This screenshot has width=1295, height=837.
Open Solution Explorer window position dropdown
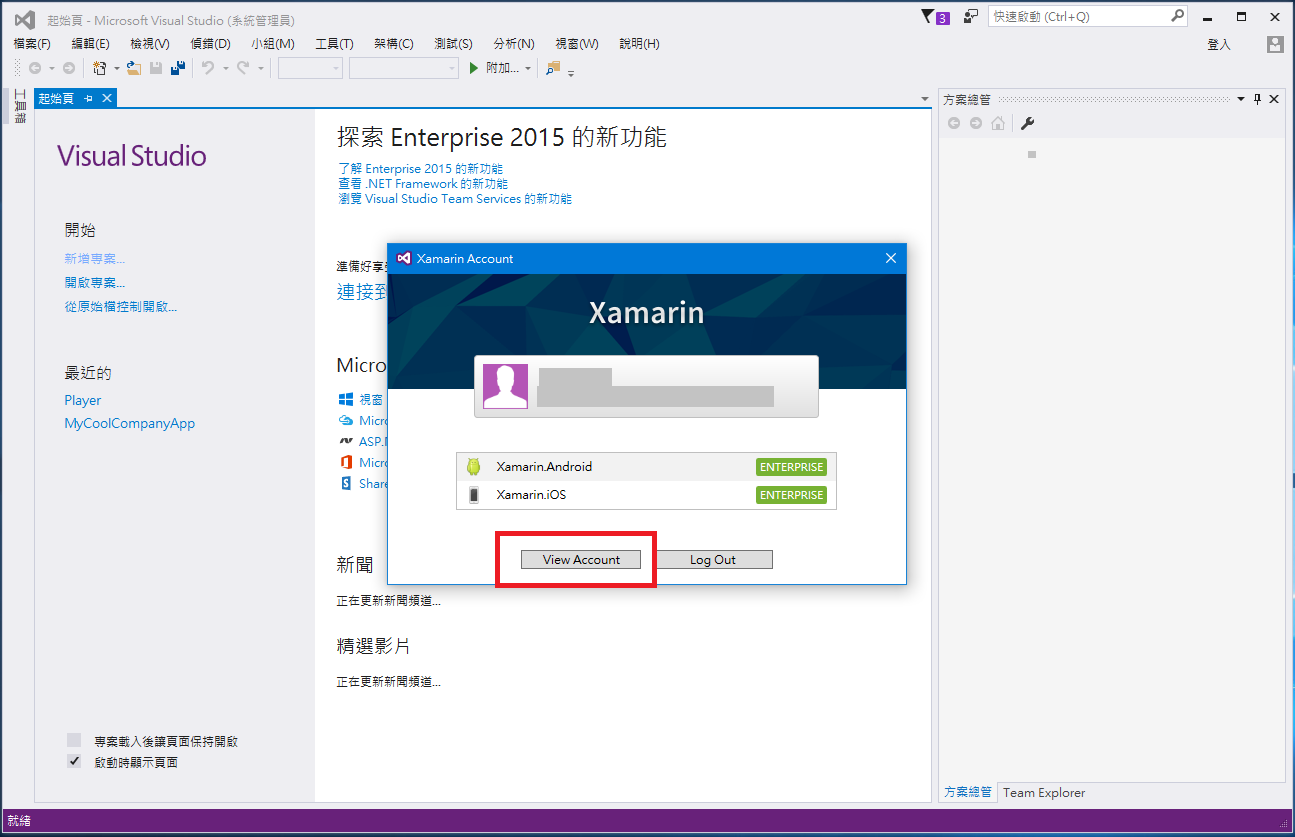(x=1241, y=99)
